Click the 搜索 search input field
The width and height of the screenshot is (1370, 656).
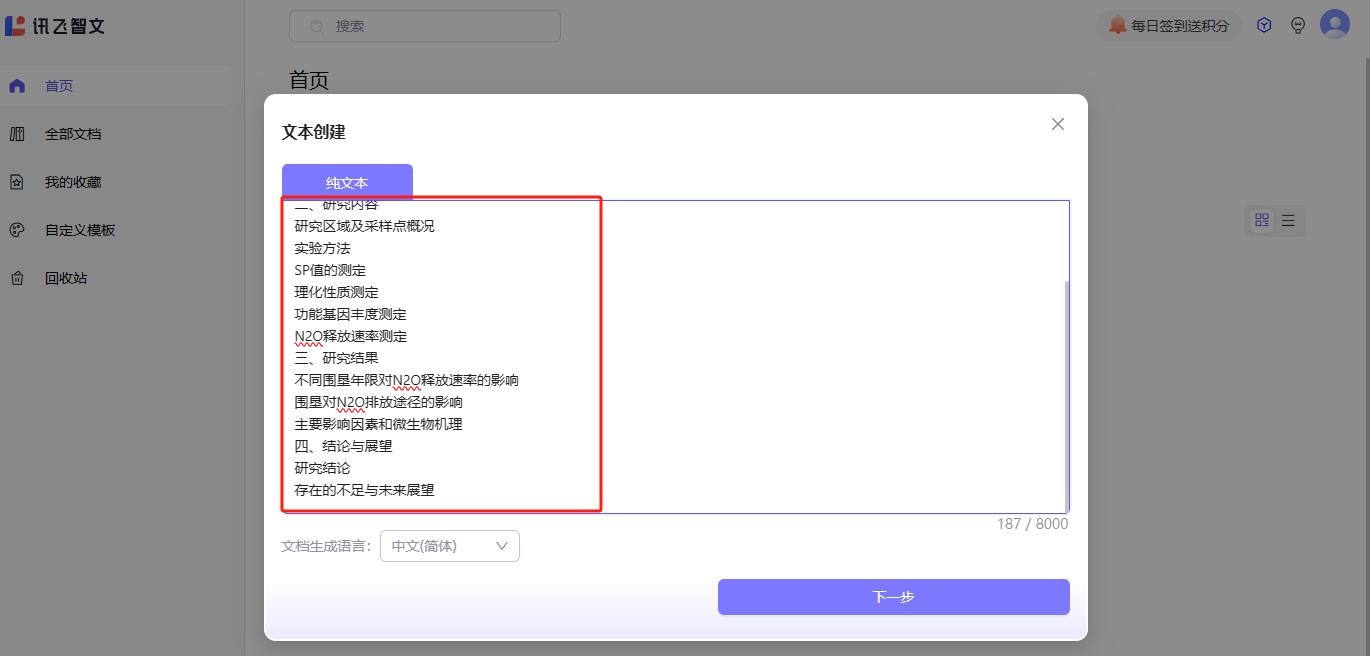(x=424, y=25)
